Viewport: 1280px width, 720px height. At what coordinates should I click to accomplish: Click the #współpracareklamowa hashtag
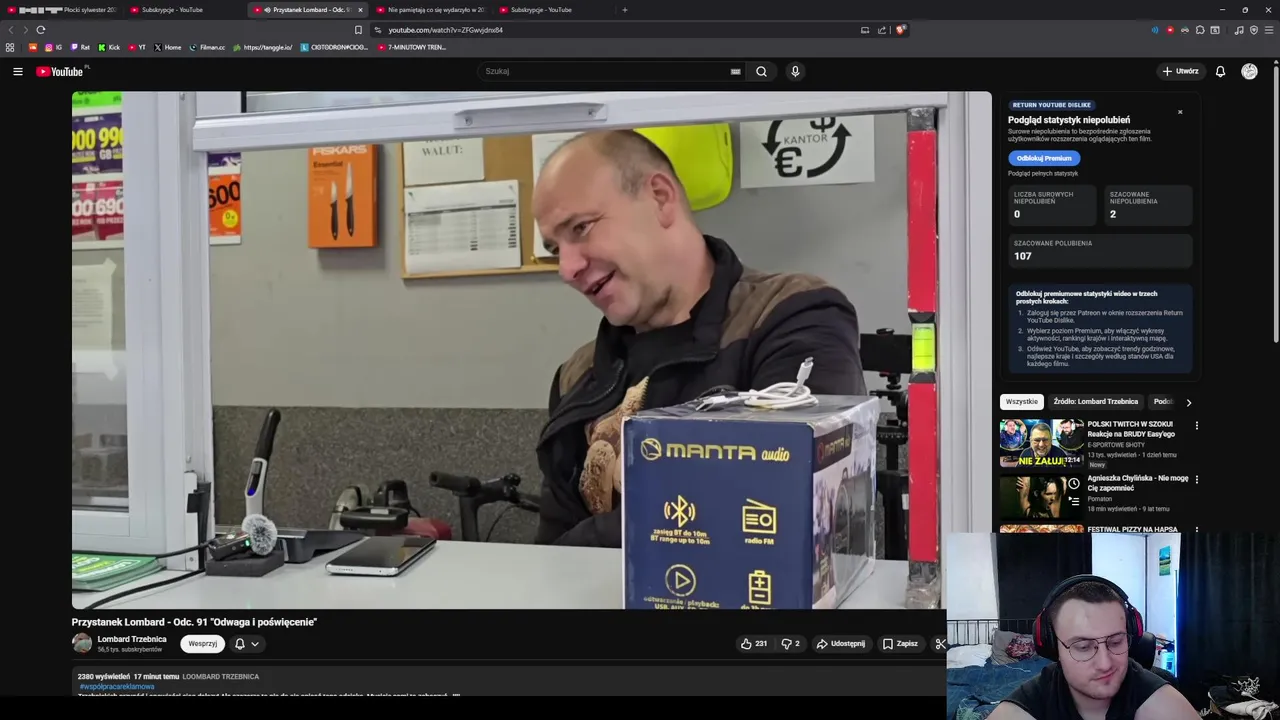[117, 687]
